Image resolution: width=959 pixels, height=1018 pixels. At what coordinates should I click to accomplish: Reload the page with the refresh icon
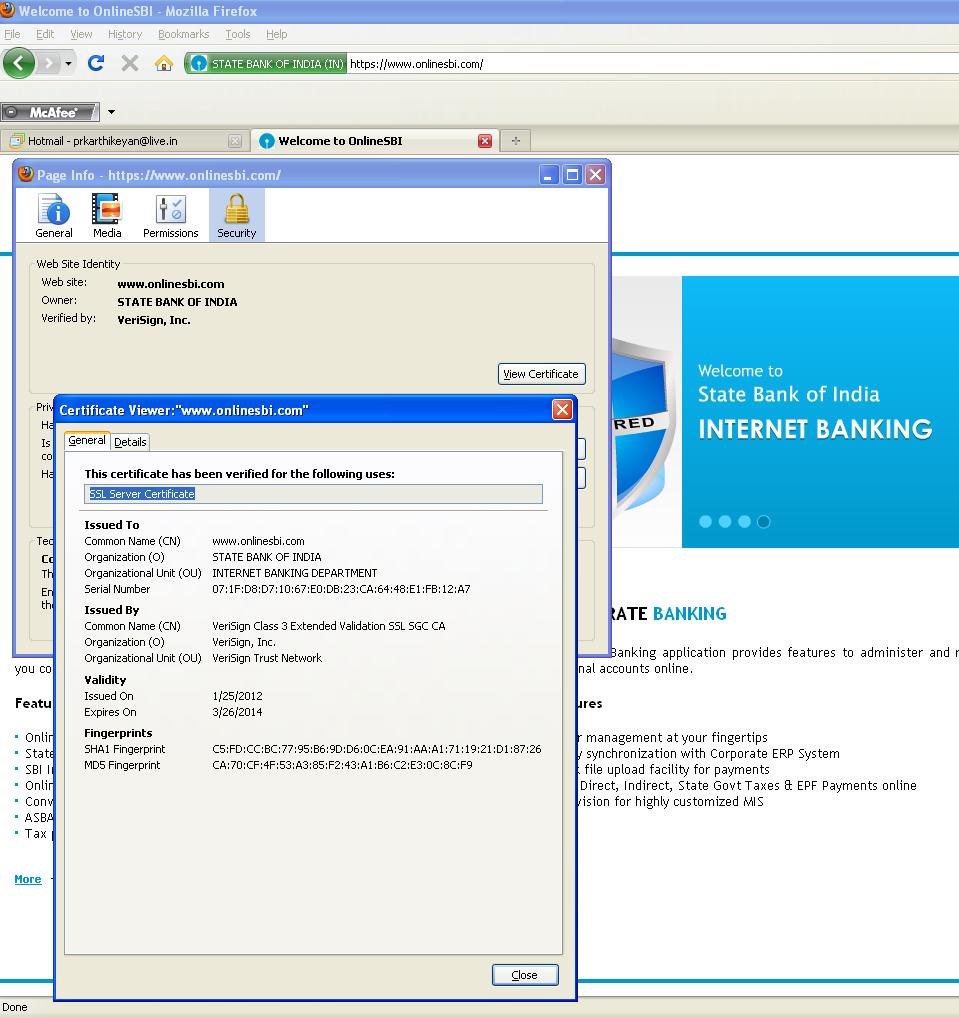[x=96, y=63]
